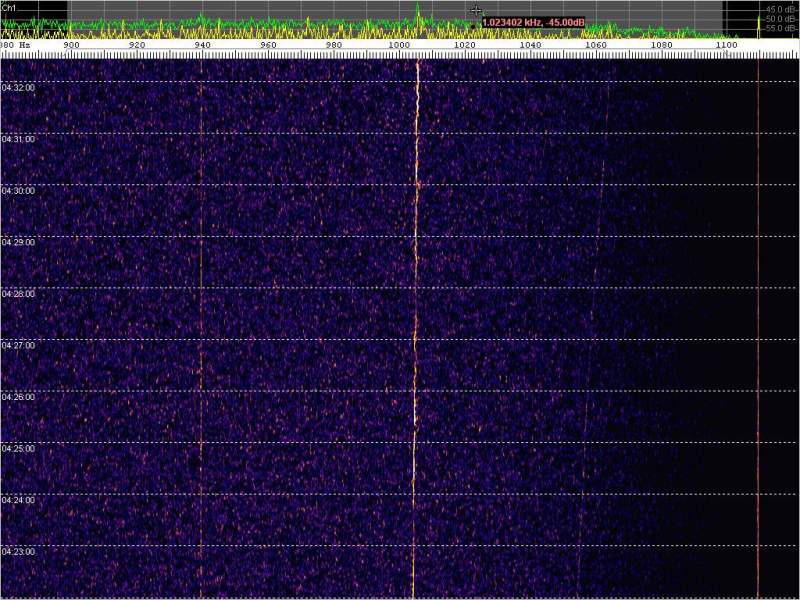Click the spectrum peak above 1000 Hz

(x=417, y=10)
